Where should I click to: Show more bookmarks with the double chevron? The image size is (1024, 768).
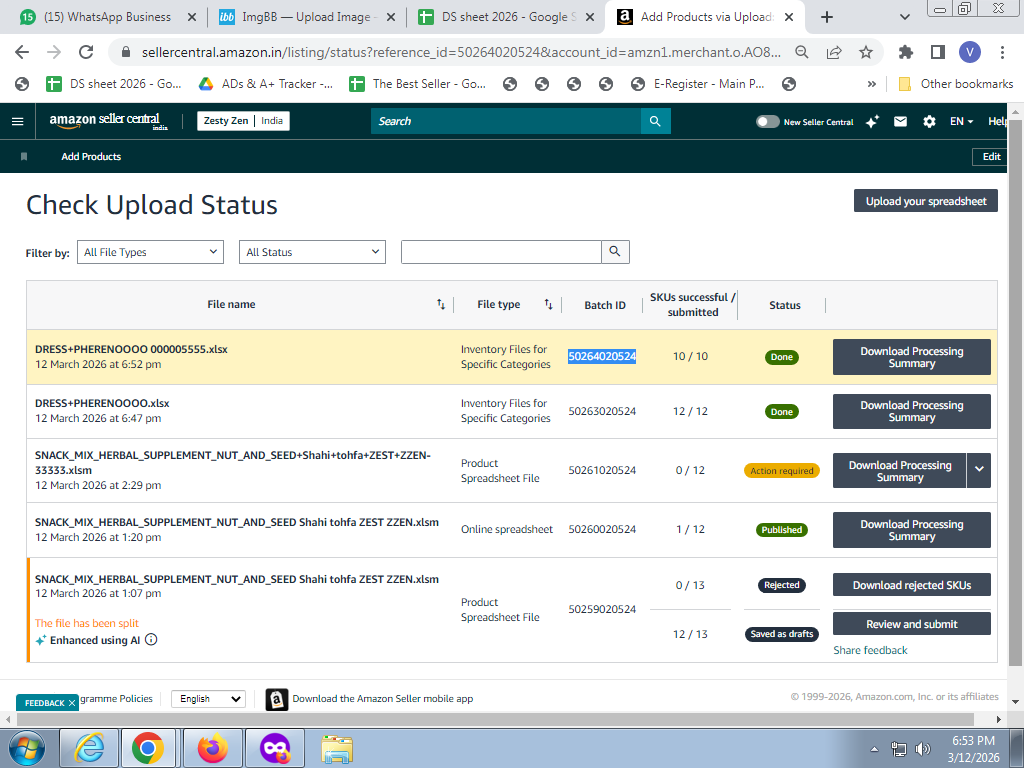(x=871, y=84)
